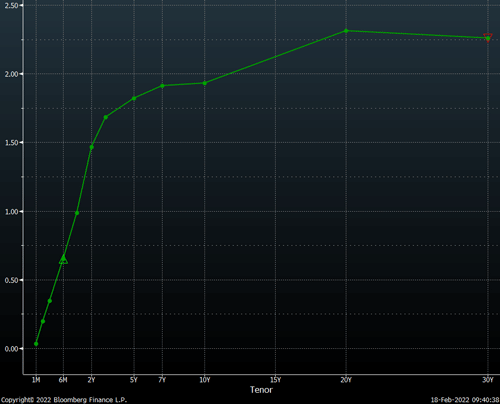Select the 7Y yield data point

162,86
